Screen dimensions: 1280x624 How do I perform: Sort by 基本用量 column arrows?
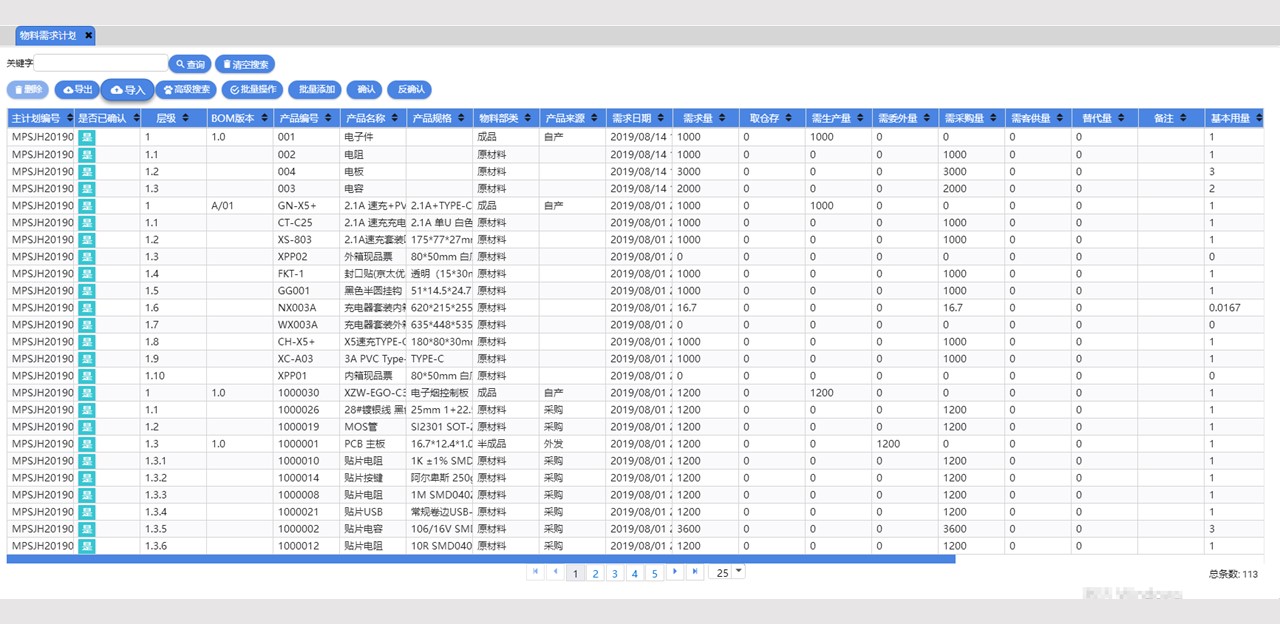click(1260, 118)
